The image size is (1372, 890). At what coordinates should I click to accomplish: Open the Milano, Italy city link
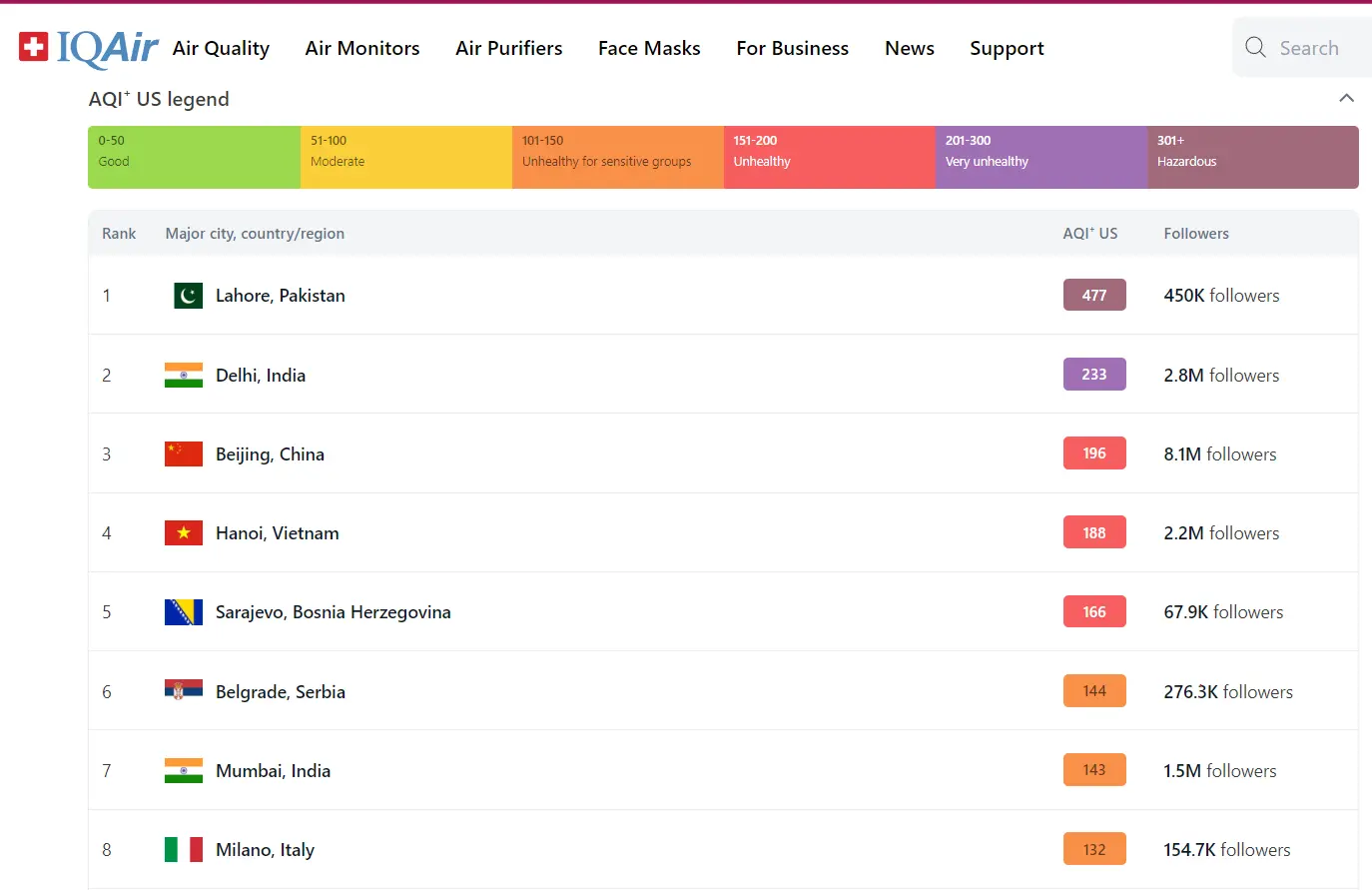(265, 850)
